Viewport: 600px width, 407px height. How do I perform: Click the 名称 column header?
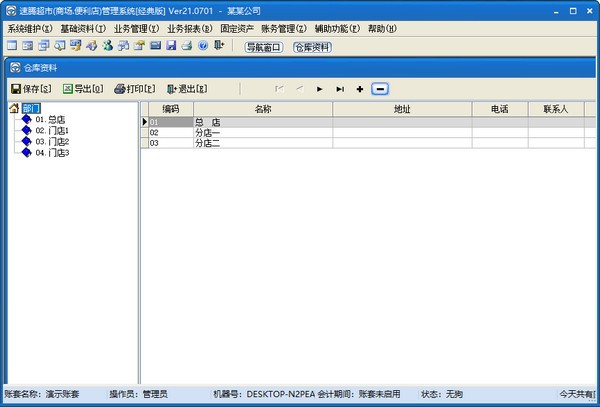click(263, 109)
